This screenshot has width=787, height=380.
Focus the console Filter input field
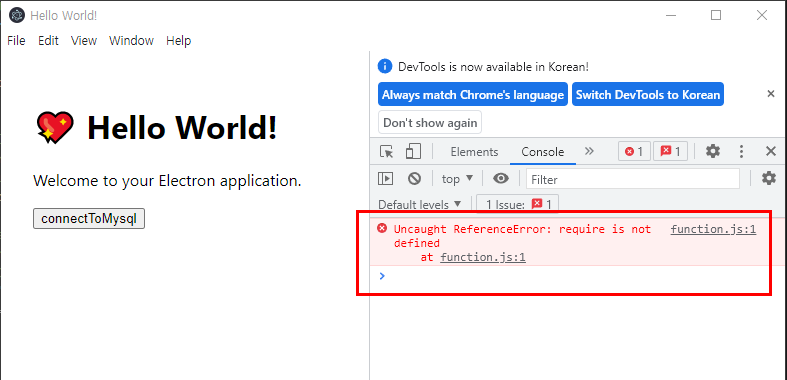click(x=633, y=179)
